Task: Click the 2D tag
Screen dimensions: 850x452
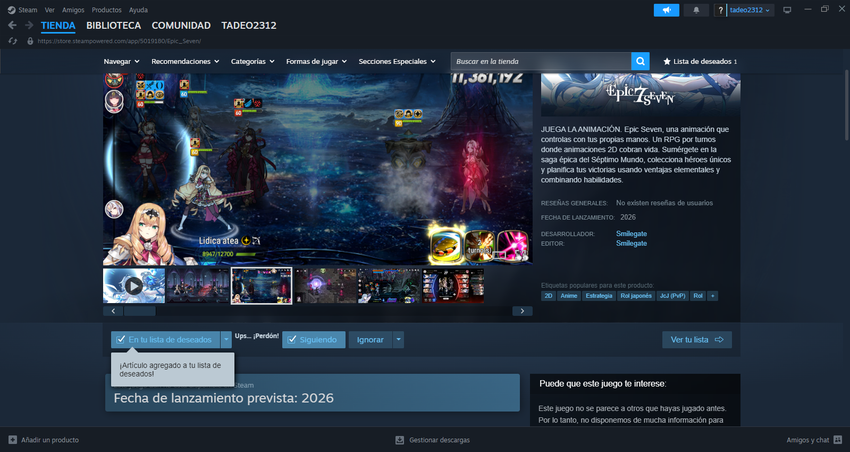Action: pos(549,296)
